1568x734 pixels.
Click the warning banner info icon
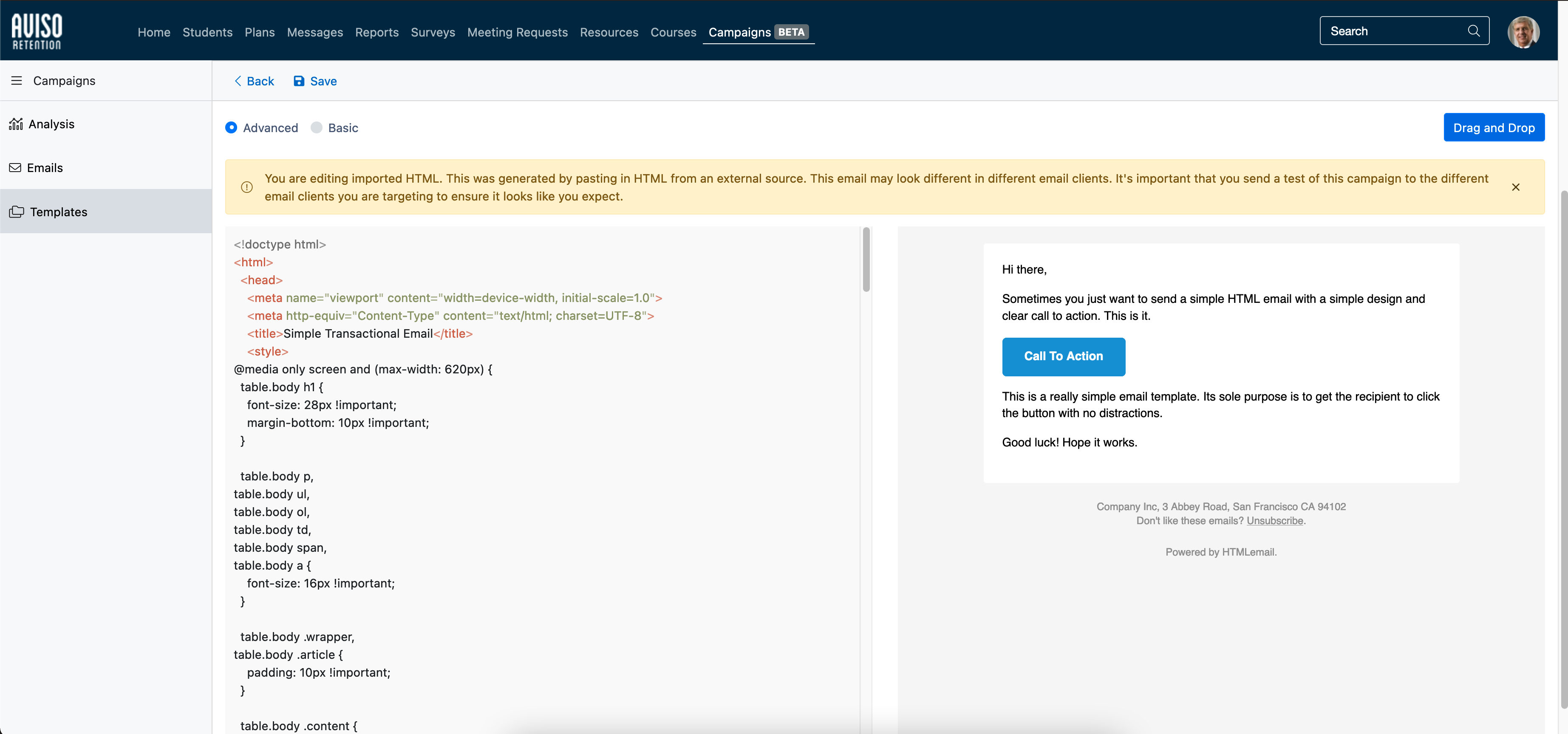pyautogui.click(x=246, y=187)
